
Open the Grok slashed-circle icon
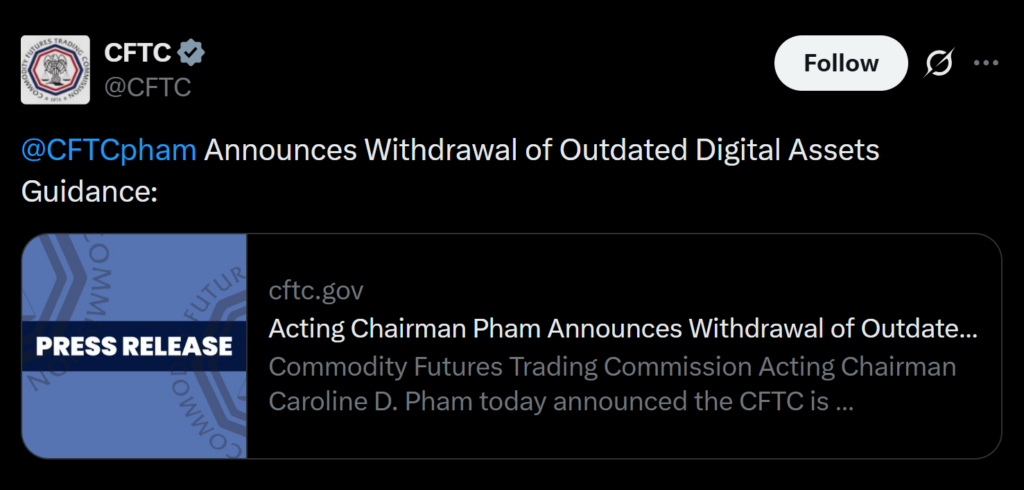click(940, 63)
